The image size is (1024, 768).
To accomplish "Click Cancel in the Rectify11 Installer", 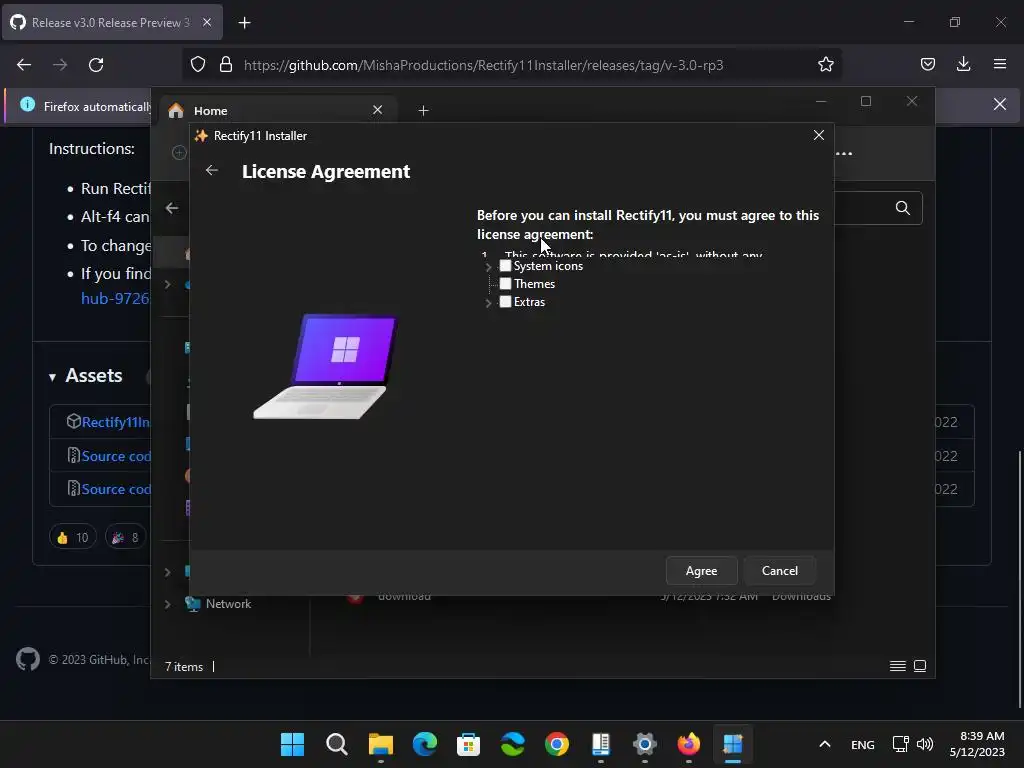I will tap(780, 571).
